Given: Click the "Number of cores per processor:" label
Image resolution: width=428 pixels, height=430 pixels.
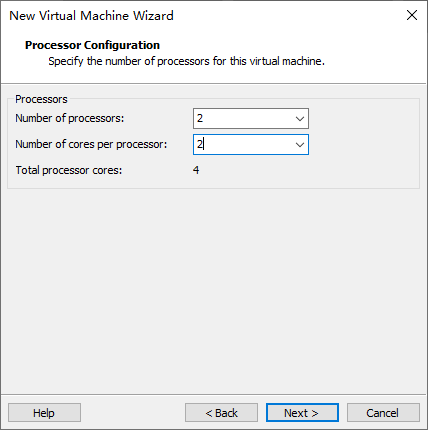Looking at the screenshot, I should (91, 144).
